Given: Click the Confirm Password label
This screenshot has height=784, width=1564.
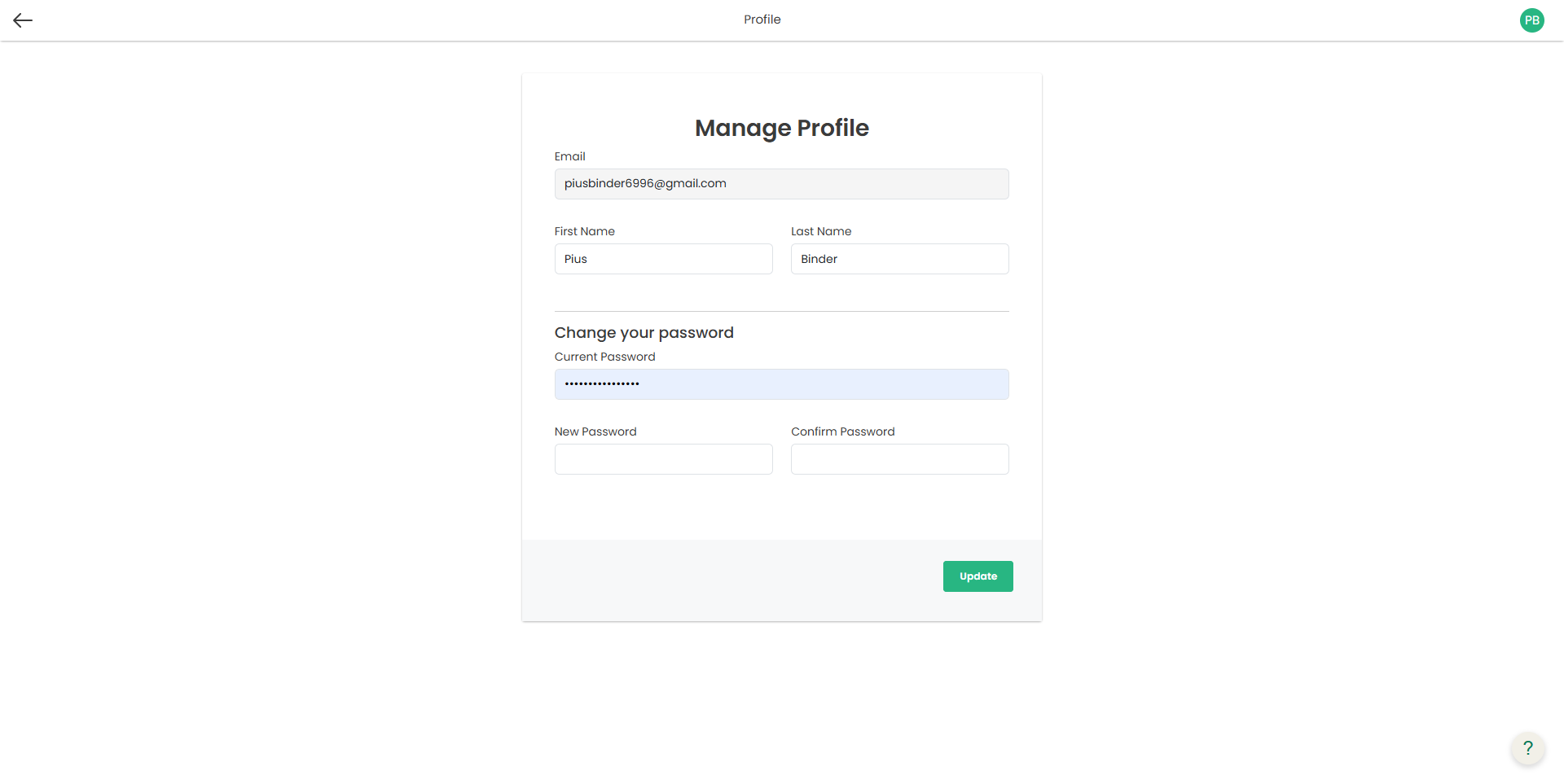Looking at the screenshot, I should 843,431.
